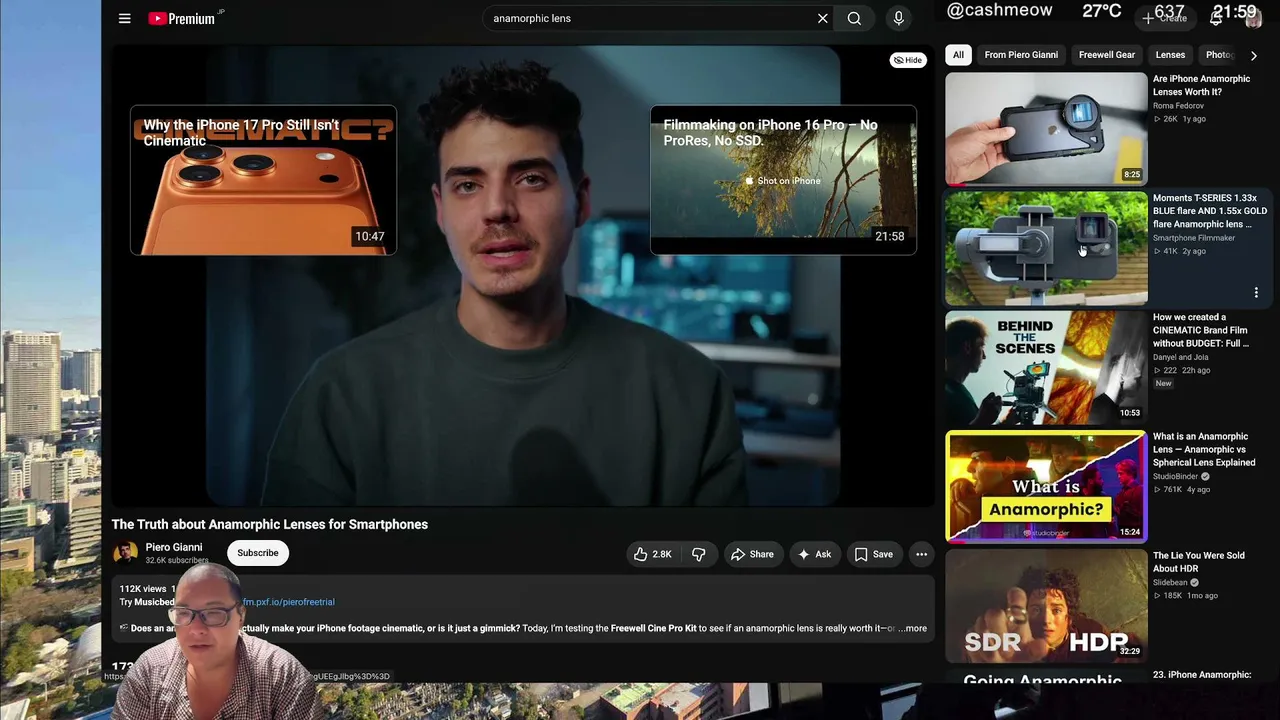Like the video with thumbs up
The width and height of the screenshot is (1280, 720).
tap(652, 554)
